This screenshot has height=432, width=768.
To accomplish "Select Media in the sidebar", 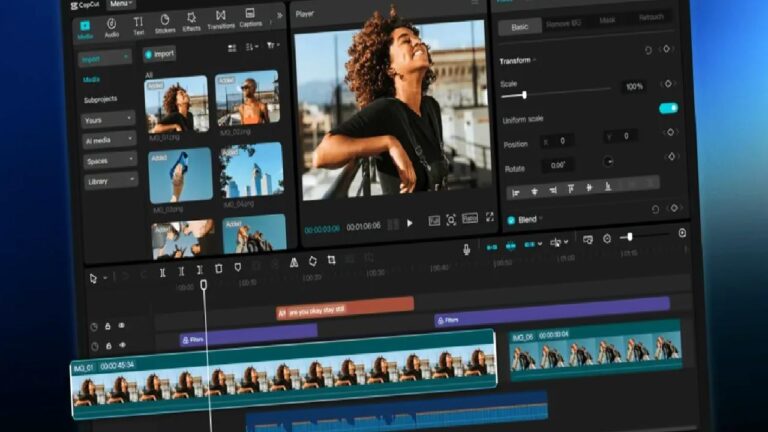I will pos(91,79).
